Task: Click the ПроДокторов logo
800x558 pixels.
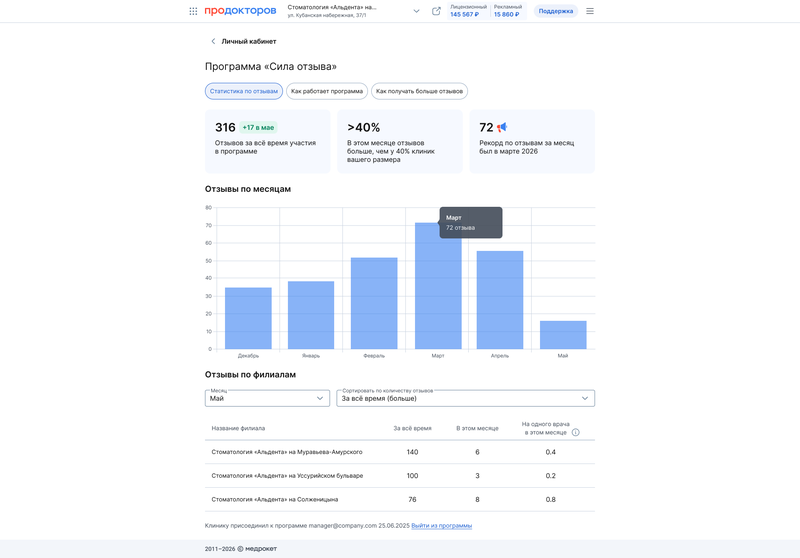Action: click(240, 11)
